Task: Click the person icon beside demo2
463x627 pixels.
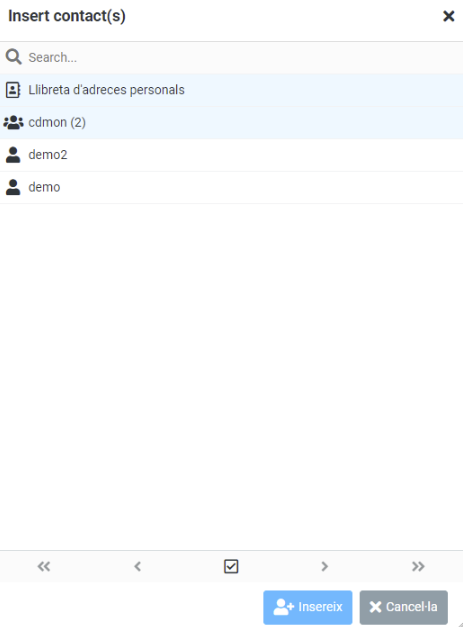Action: (13, 155)
